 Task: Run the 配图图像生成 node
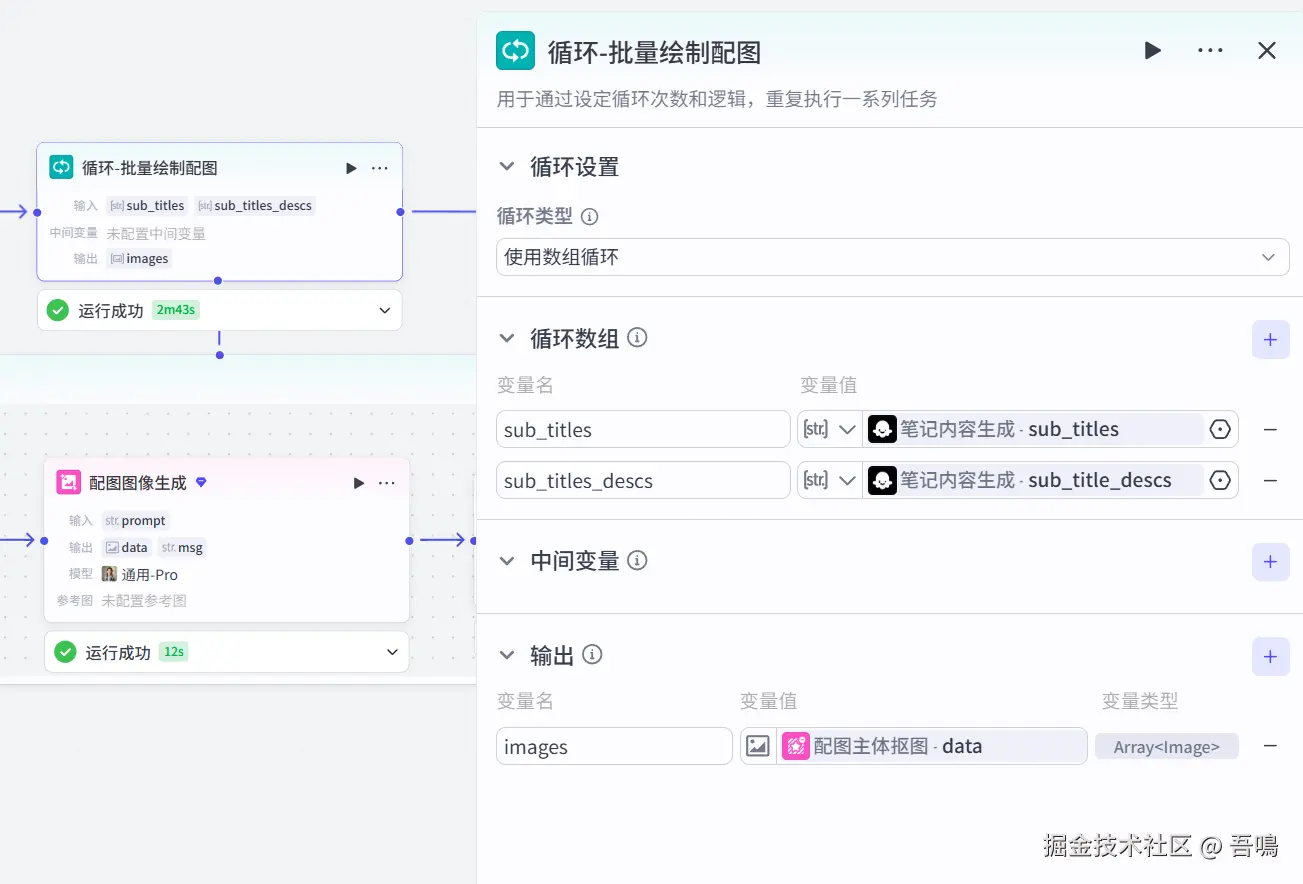click(359, 483)
